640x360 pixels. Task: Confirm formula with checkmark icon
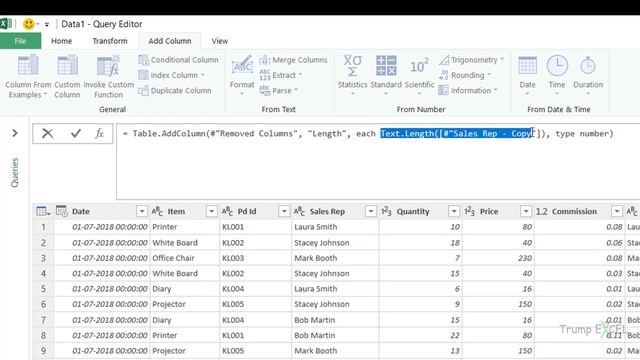coord(76,133)
